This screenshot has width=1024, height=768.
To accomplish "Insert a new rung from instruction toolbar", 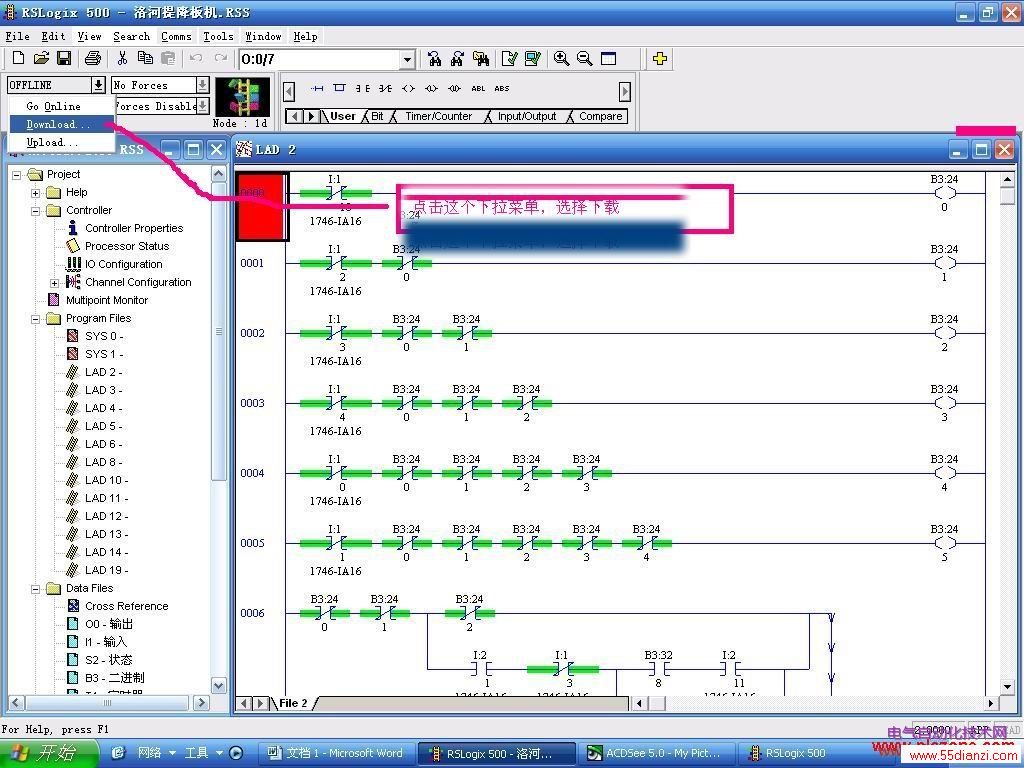I will click(x=317, y=88).
